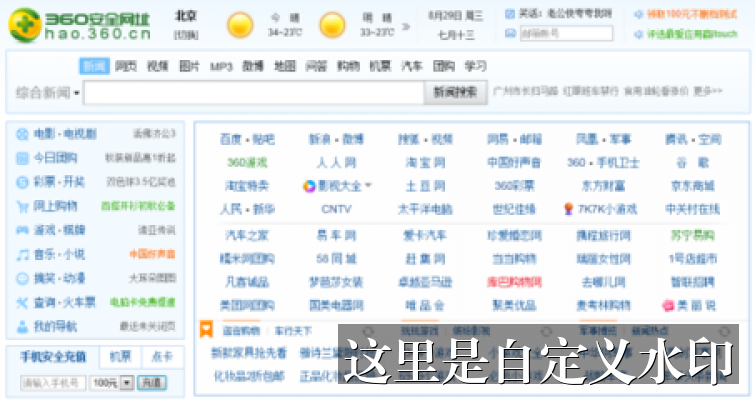755x400 pixels.
Task: Click the 彩票·开奖 lottery icon
Action: coord(22,182)
